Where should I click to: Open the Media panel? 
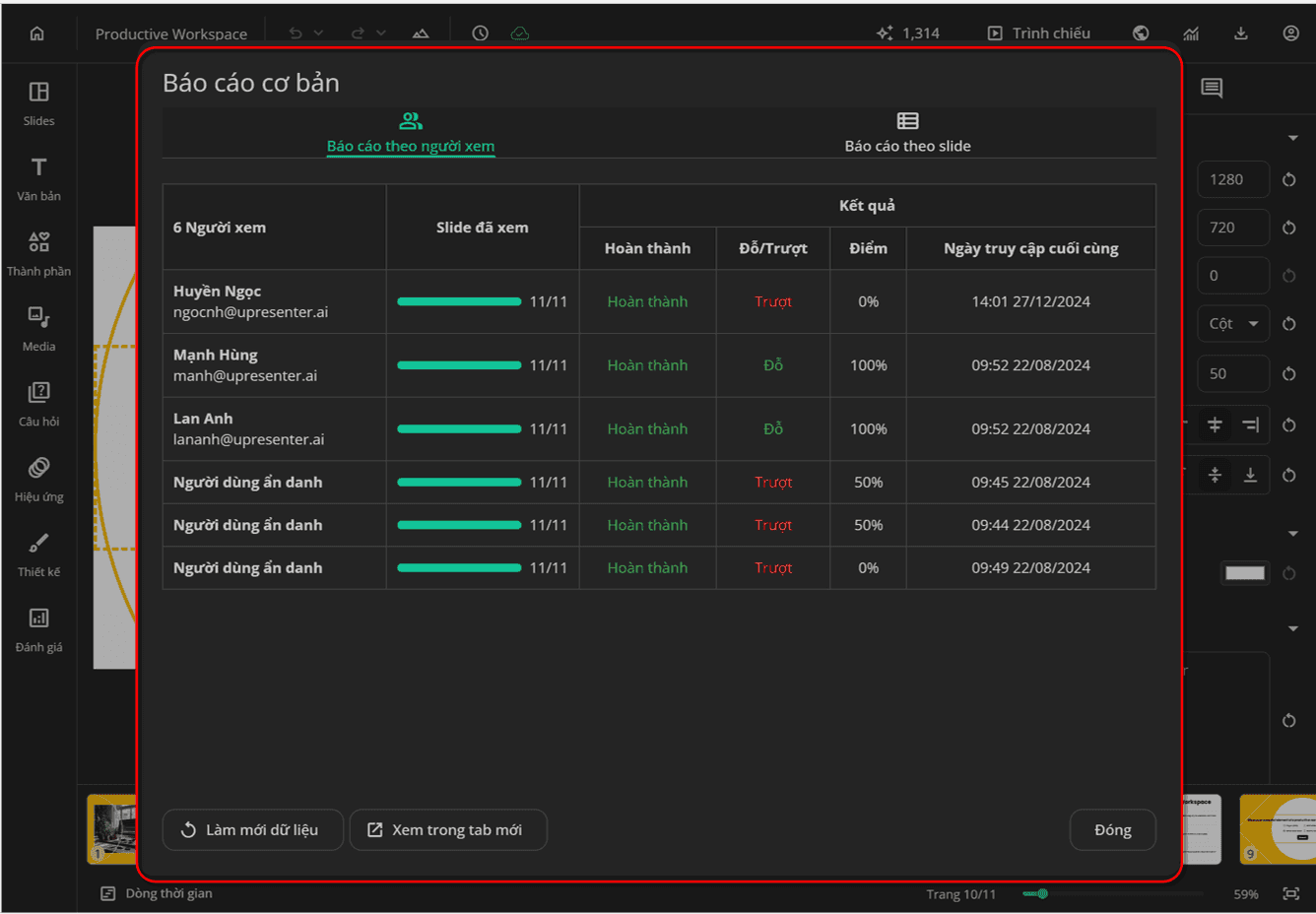point(38,329)
